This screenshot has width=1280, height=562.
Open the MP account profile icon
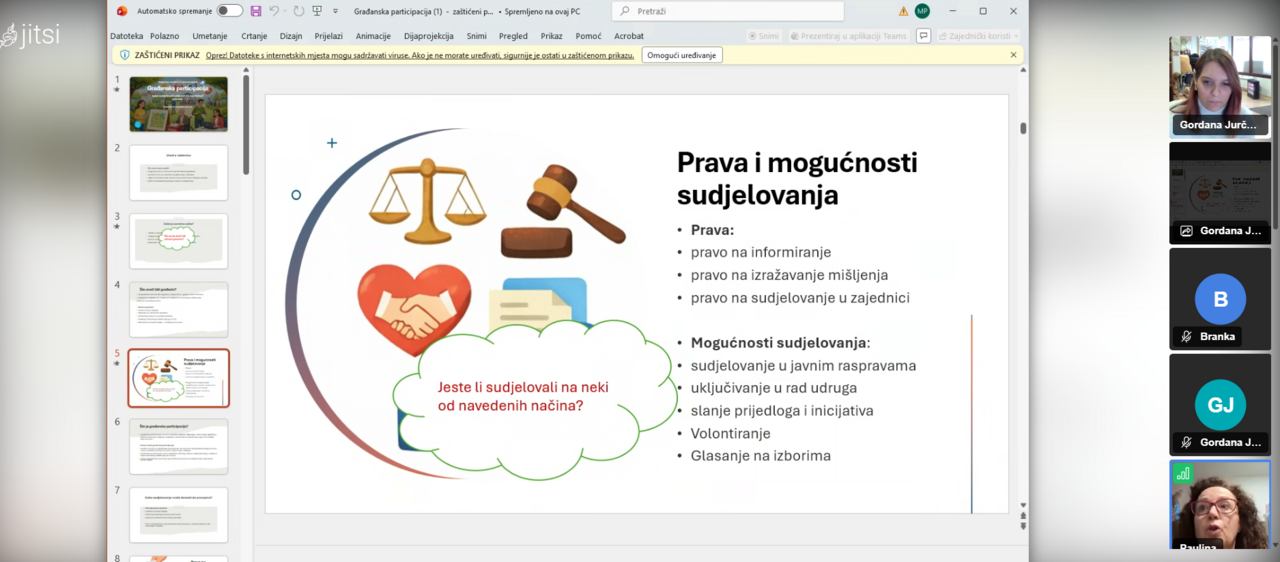[922, 11]
